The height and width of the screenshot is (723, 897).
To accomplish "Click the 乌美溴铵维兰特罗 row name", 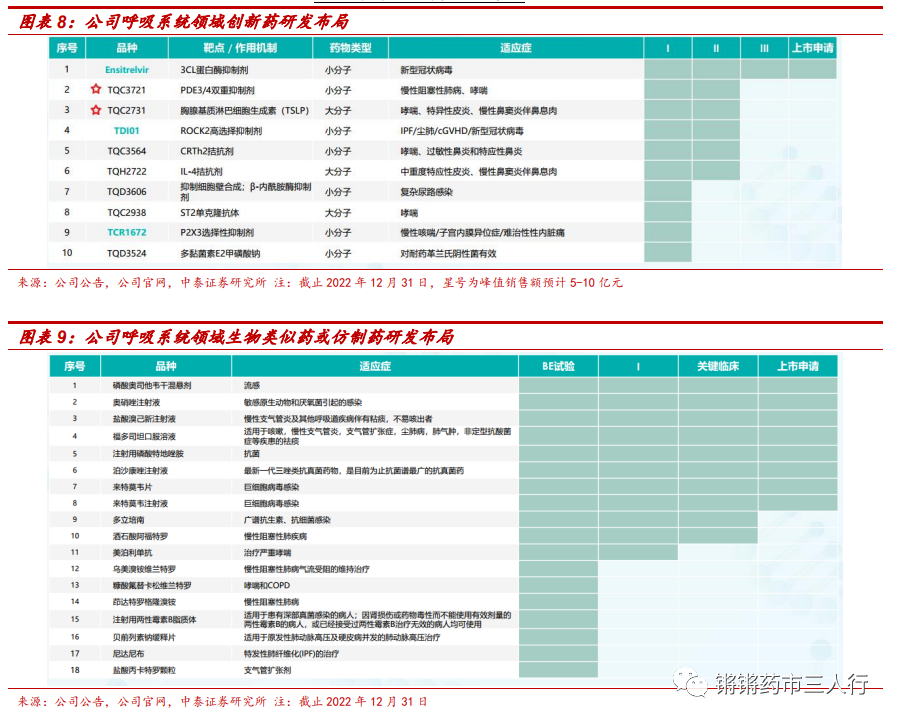I will coord(144,569).
